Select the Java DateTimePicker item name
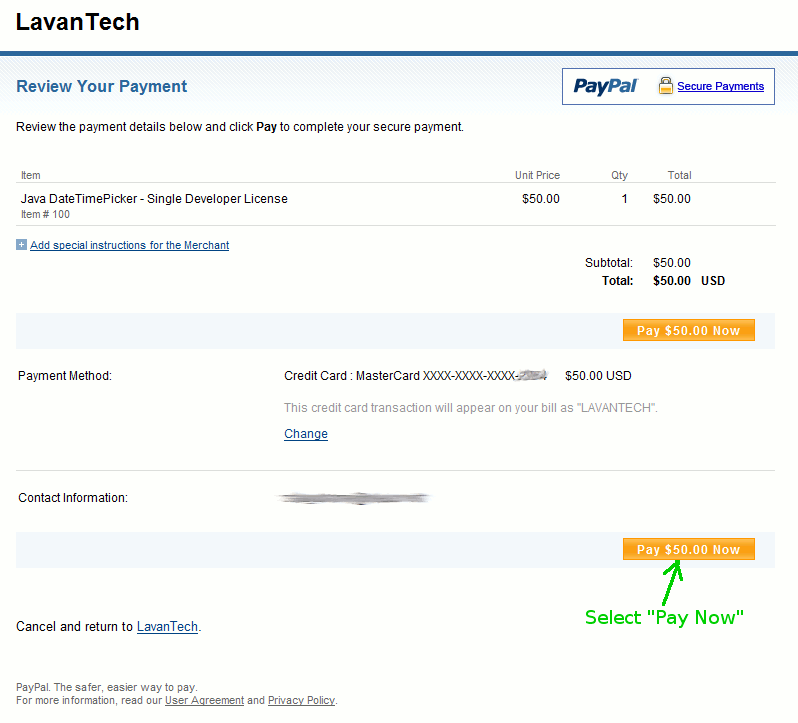Image resolution: width=798 pixels, height=723 pixels. pyautogui.click(x=154, y=199)
